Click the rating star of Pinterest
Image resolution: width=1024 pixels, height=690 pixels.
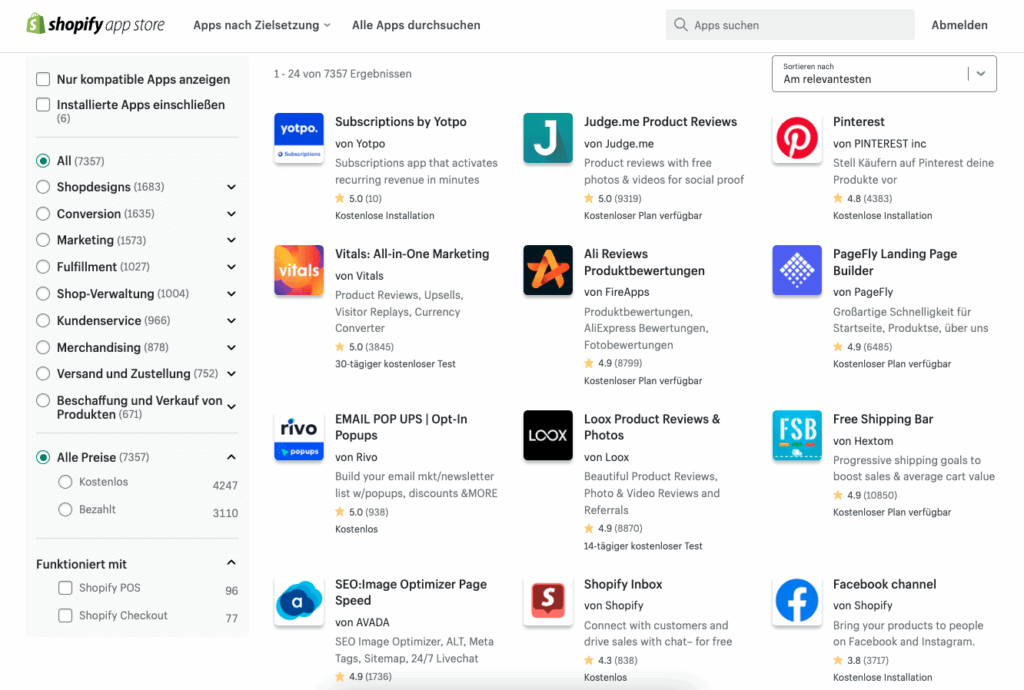click(838, 198)
